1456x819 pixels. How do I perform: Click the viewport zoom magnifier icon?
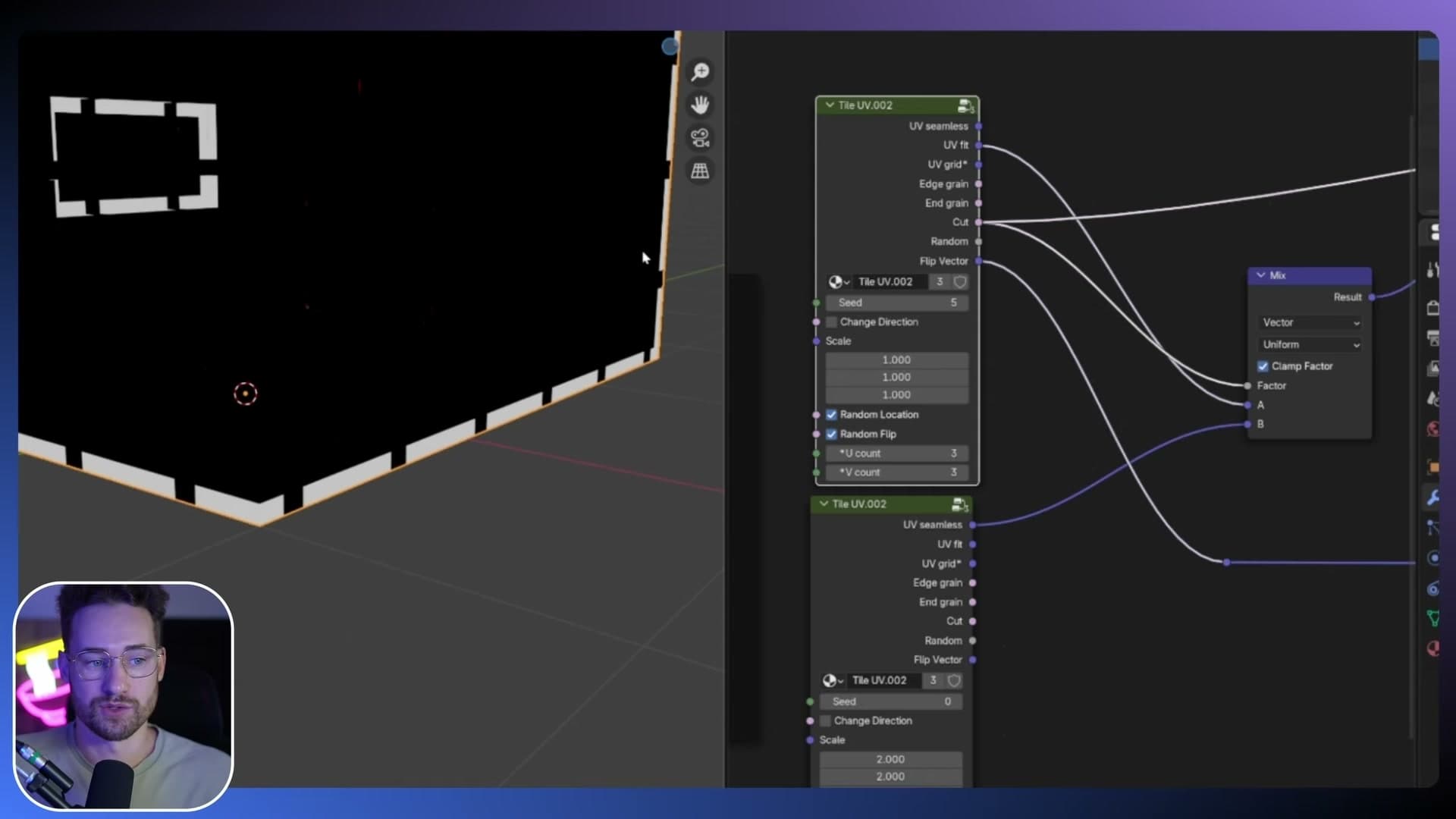[x=700, y=71]
